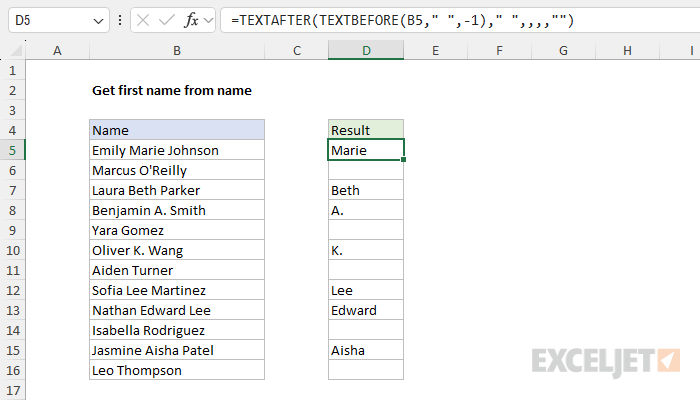
Task: Select row 2 header
Action: (x=12, y=90)
